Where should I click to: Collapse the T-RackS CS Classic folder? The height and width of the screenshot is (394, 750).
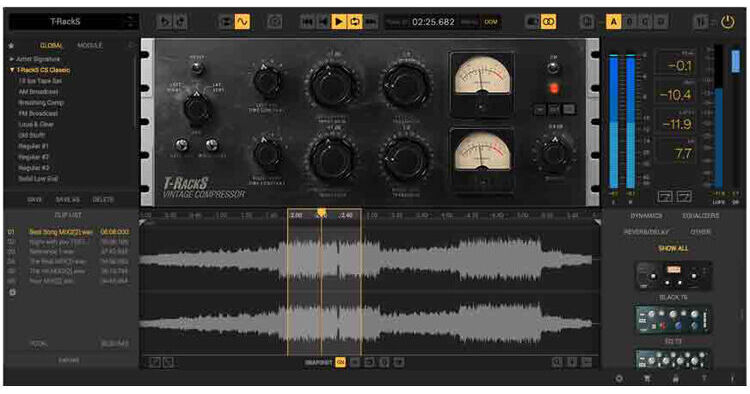(x=40, y=70)
